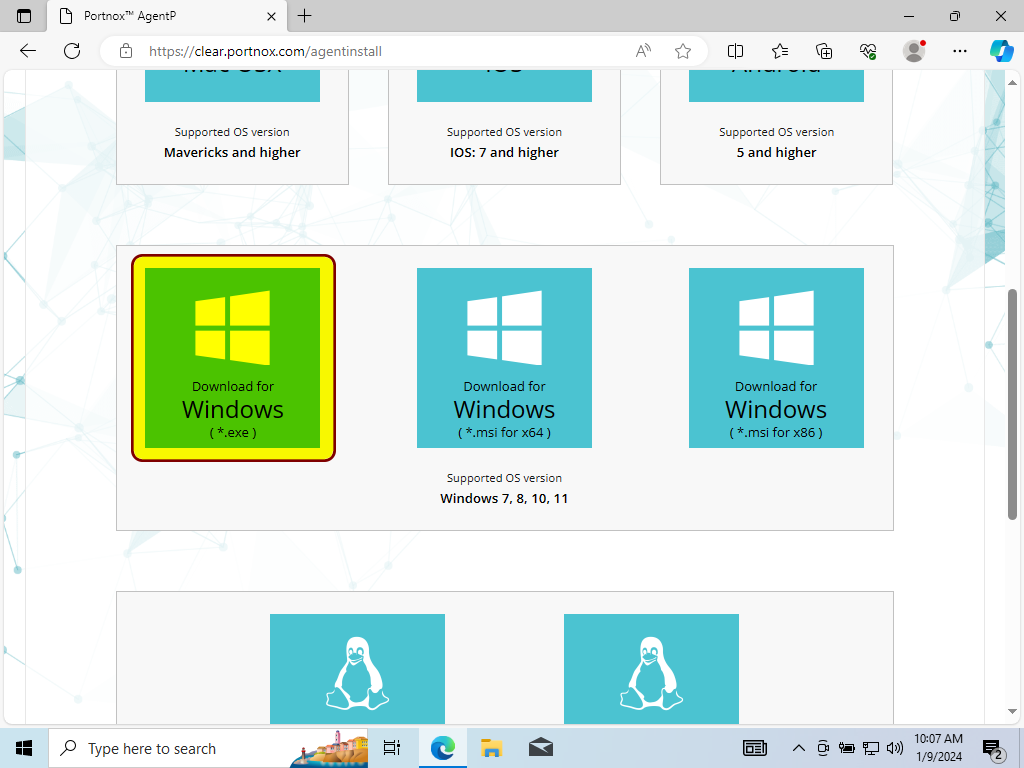Show hidden system tray icons

pos(798,748)
